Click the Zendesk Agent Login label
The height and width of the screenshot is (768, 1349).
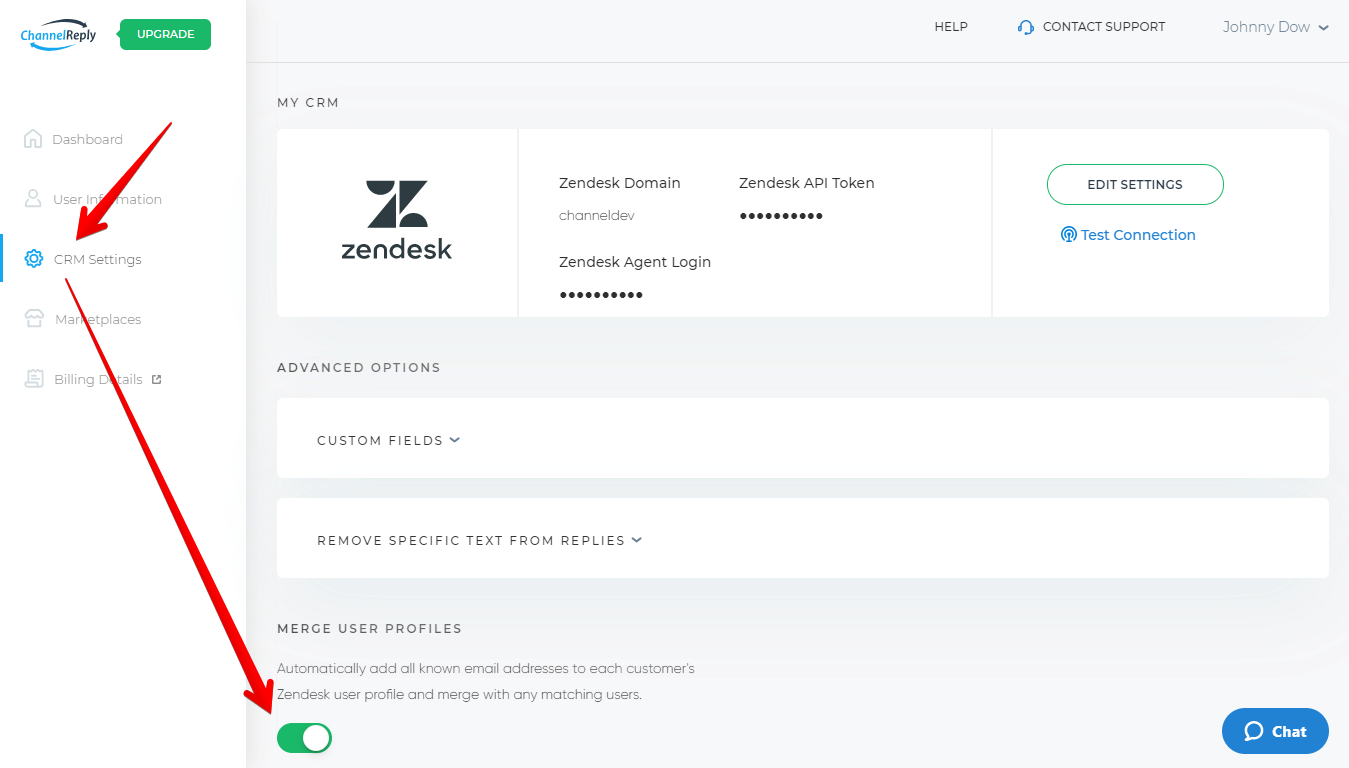point(635,262)
